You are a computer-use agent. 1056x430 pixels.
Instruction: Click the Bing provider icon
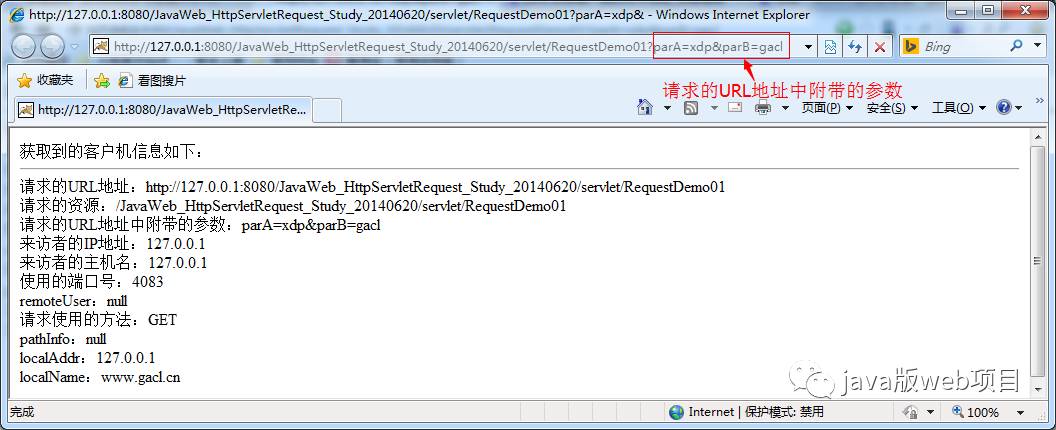point(911,47)
